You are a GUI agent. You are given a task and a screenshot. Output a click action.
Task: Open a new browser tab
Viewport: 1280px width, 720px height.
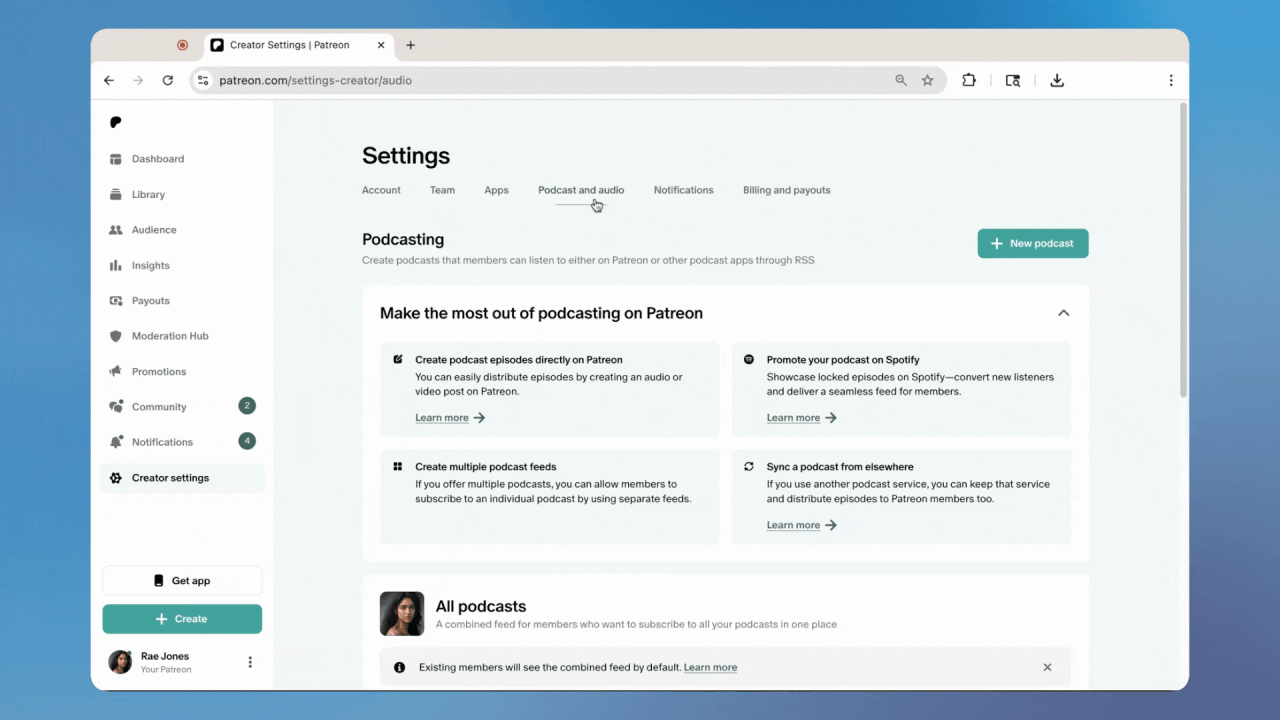pos(410,45)
